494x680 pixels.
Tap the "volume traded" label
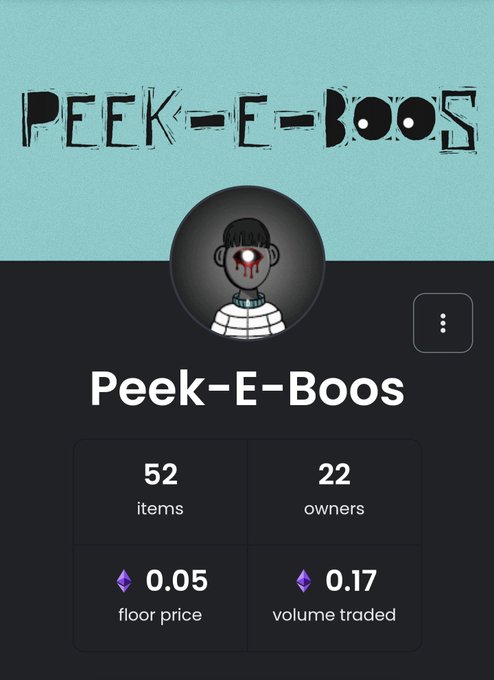tap(334, 615)
